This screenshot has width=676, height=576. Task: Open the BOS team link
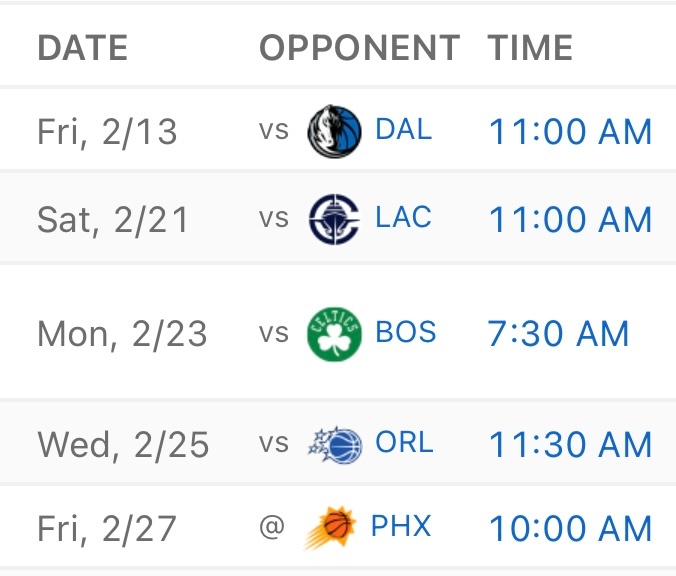pyautogui.click(x=406, y=333)
